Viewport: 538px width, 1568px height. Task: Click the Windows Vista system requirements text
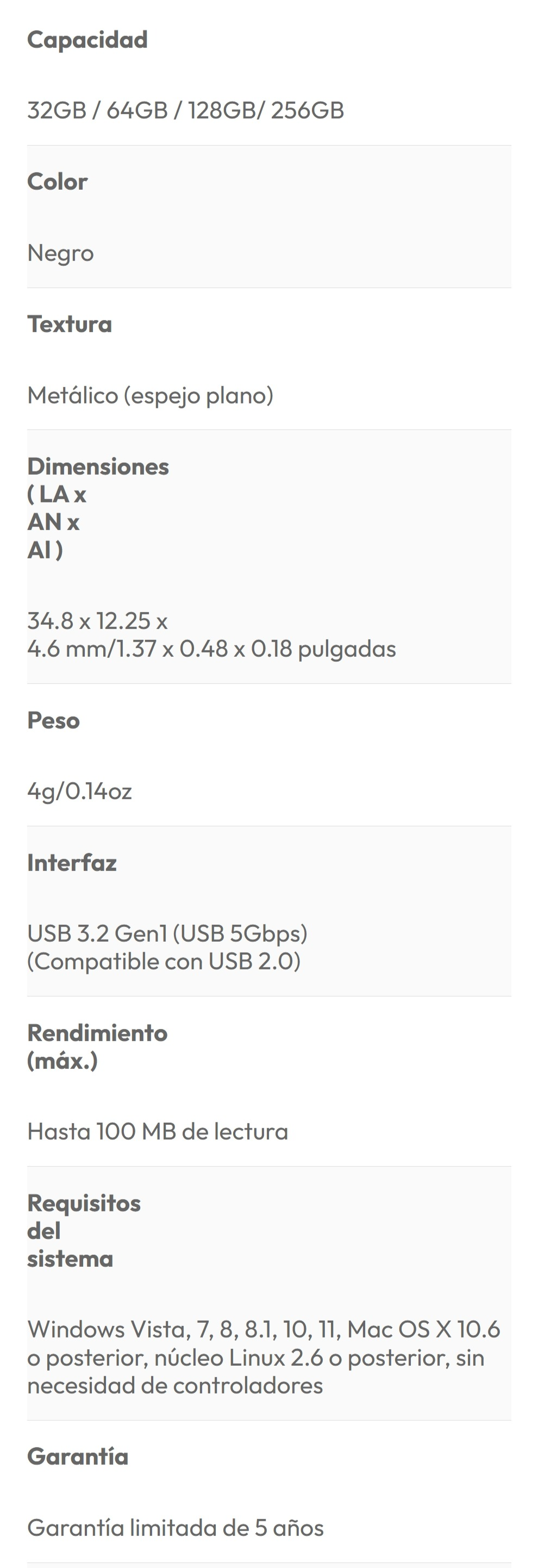[264, 1357]
